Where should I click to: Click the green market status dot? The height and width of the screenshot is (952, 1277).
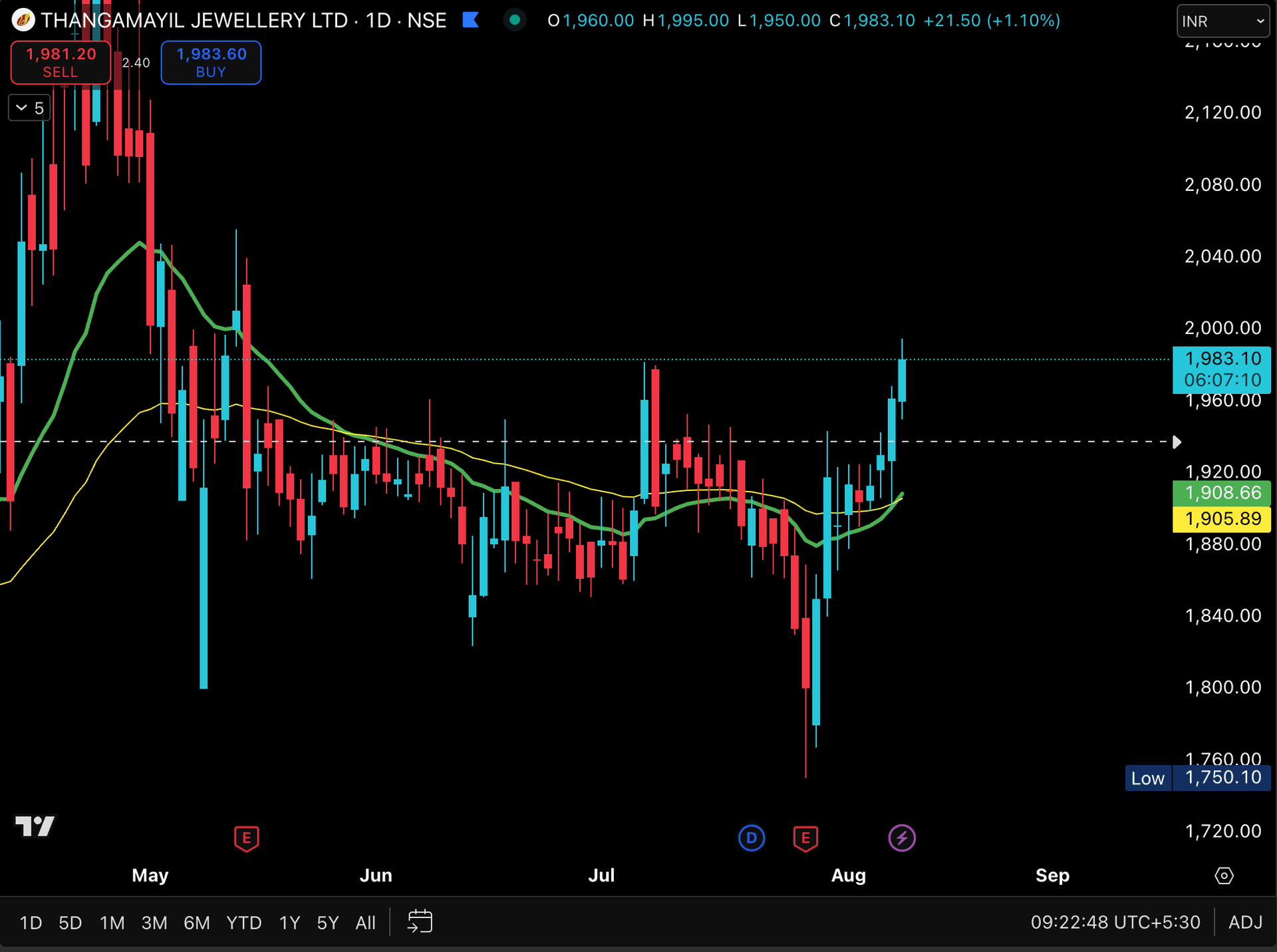(x=514, y=21)
